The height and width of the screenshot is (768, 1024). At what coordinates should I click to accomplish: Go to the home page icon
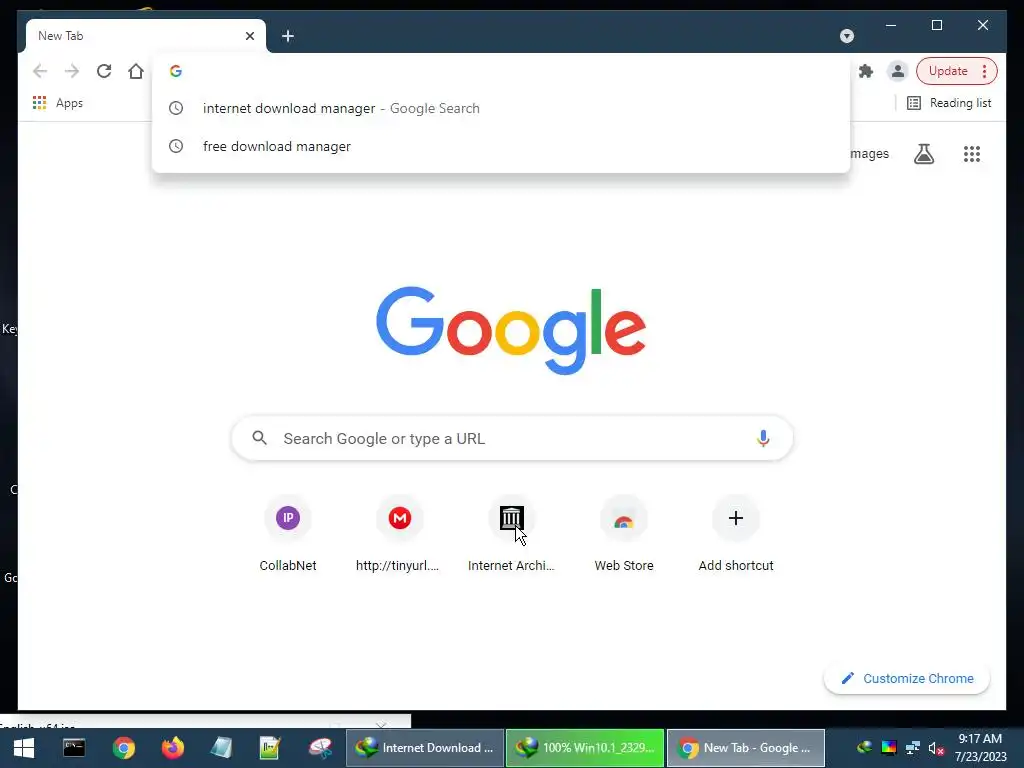(x=136, y=71)
